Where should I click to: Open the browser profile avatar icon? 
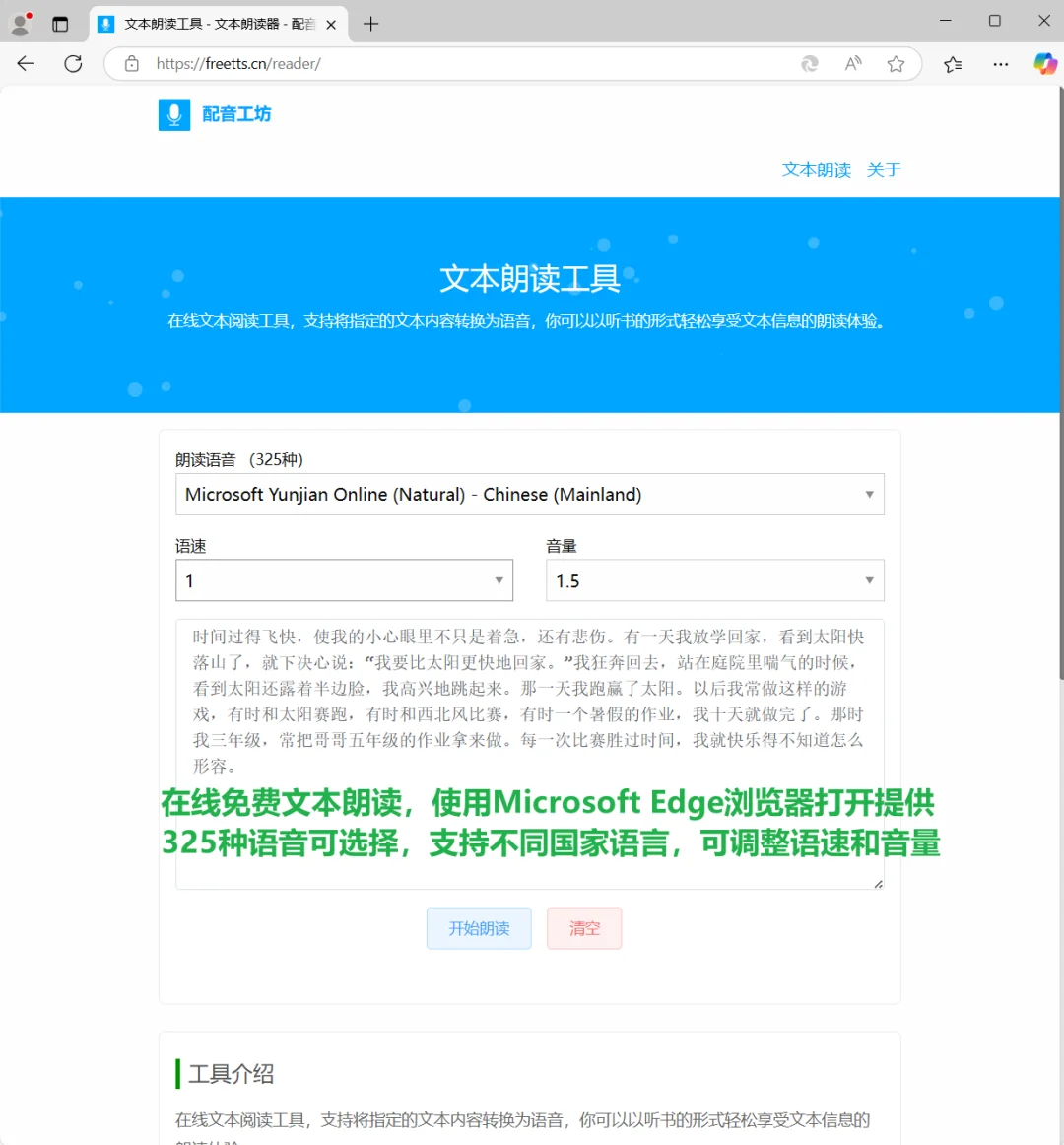pos(21,24)
